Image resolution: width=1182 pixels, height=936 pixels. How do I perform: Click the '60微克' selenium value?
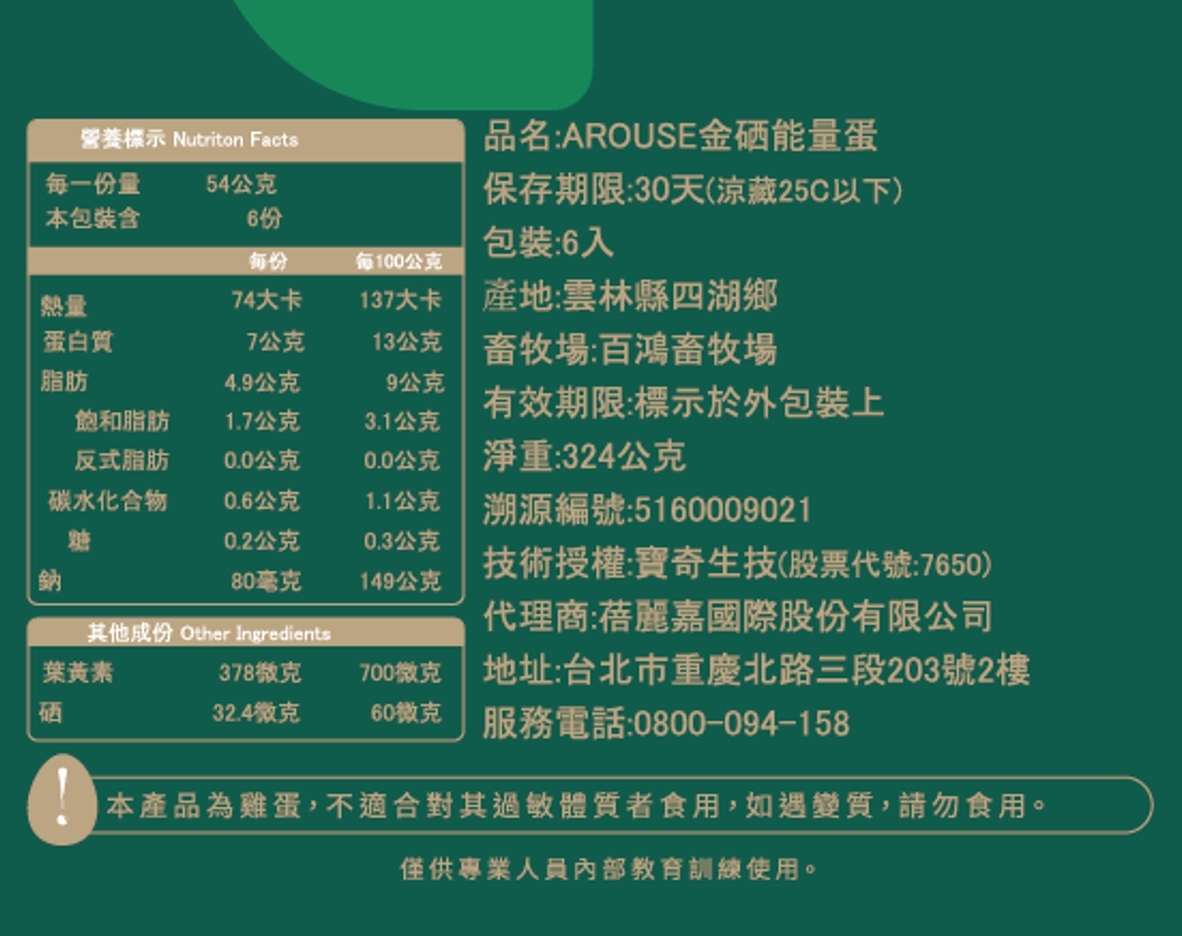(x=406, y=712)
